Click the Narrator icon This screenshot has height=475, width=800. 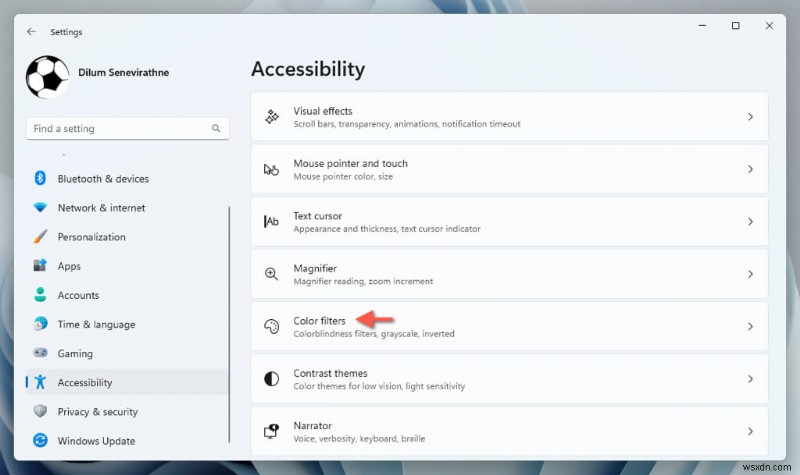271,431
